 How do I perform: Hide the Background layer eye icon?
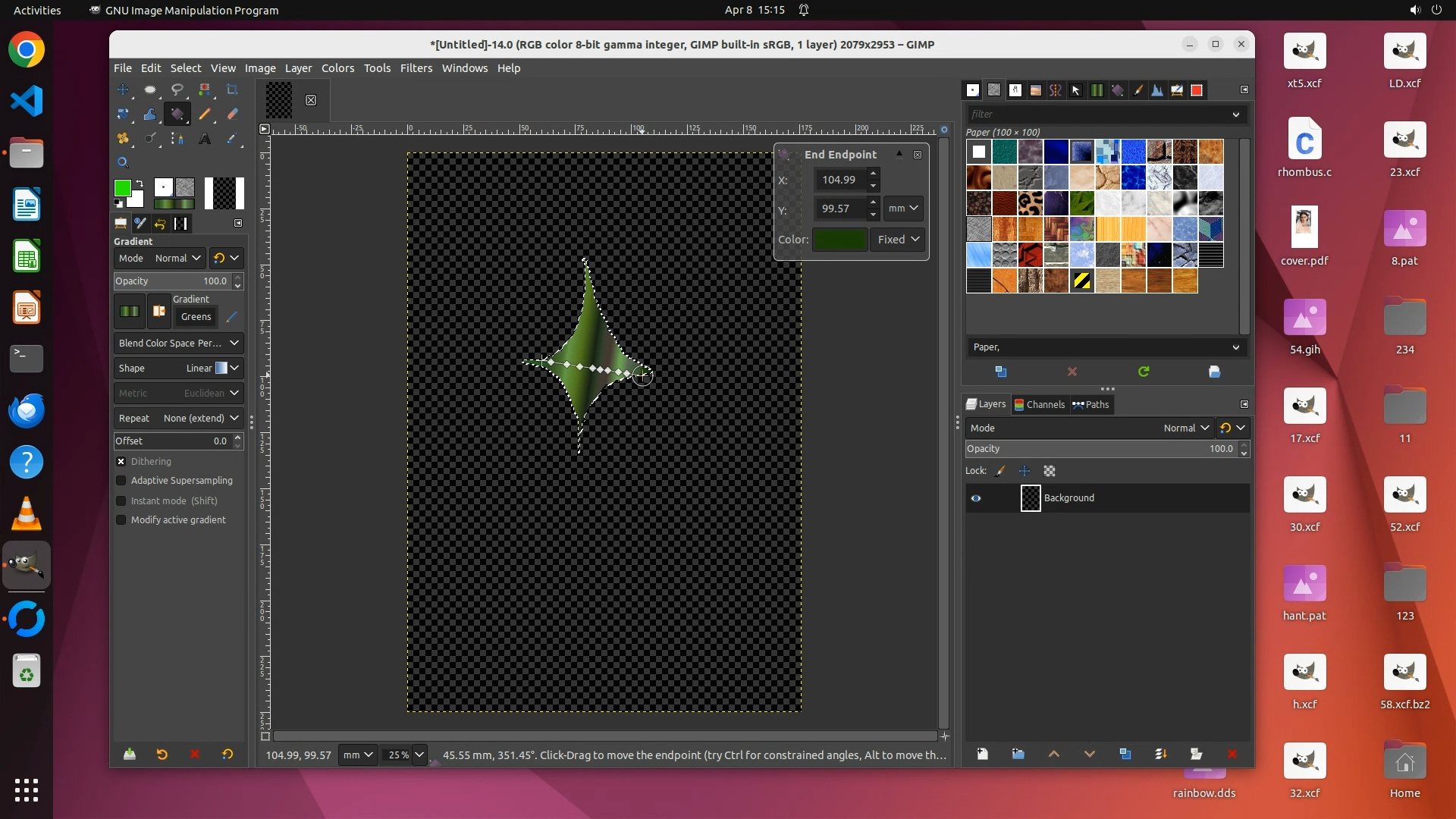pos(976,498)
